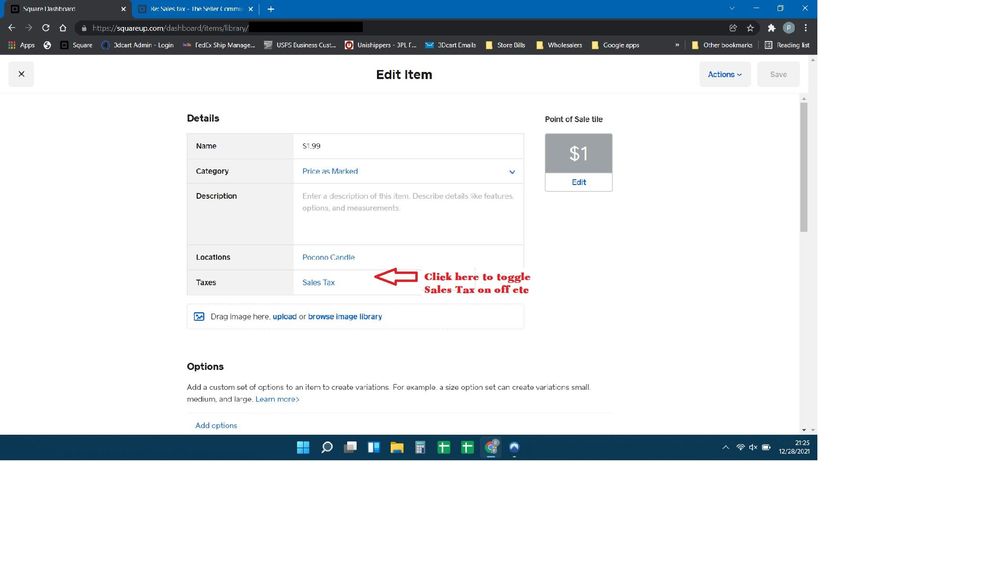Expand the Category dropdown chevron
The height and width of the screenshot is (562, 999).
coord(512,172)
